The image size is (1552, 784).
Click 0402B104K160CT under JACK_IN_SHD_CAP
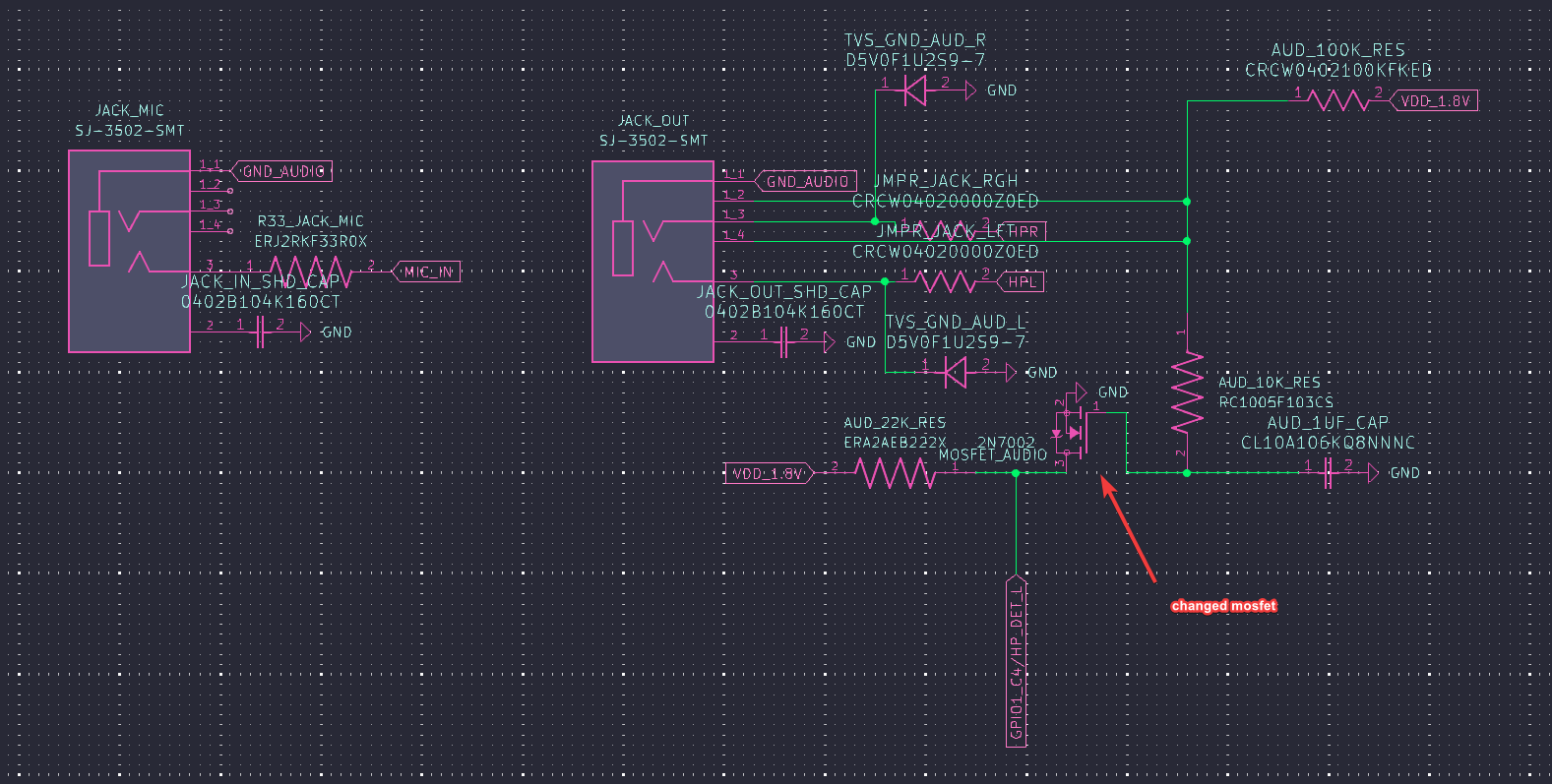[261, 302]
